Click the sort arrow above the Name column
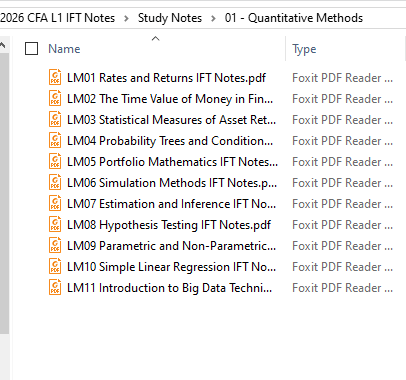406x380 pixels. [155, 39]
